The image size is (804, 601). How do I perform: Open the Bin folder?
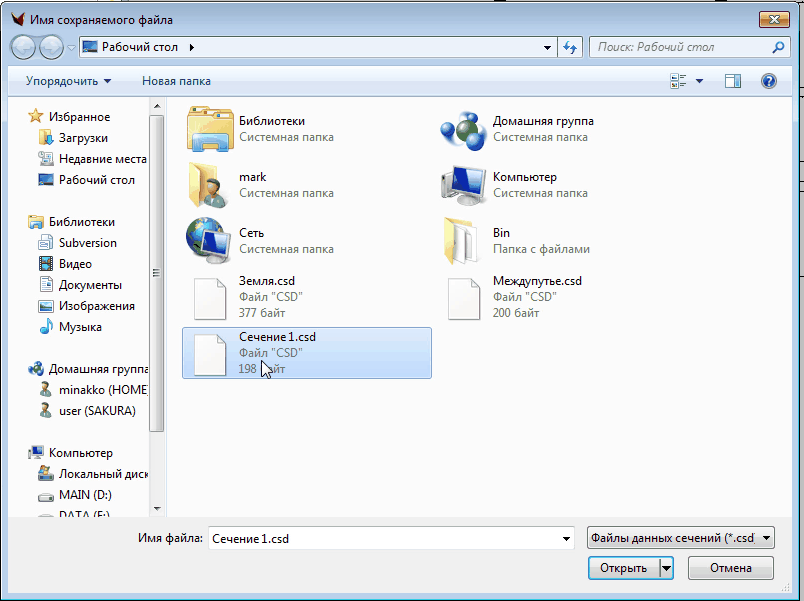tap(463, 241)
